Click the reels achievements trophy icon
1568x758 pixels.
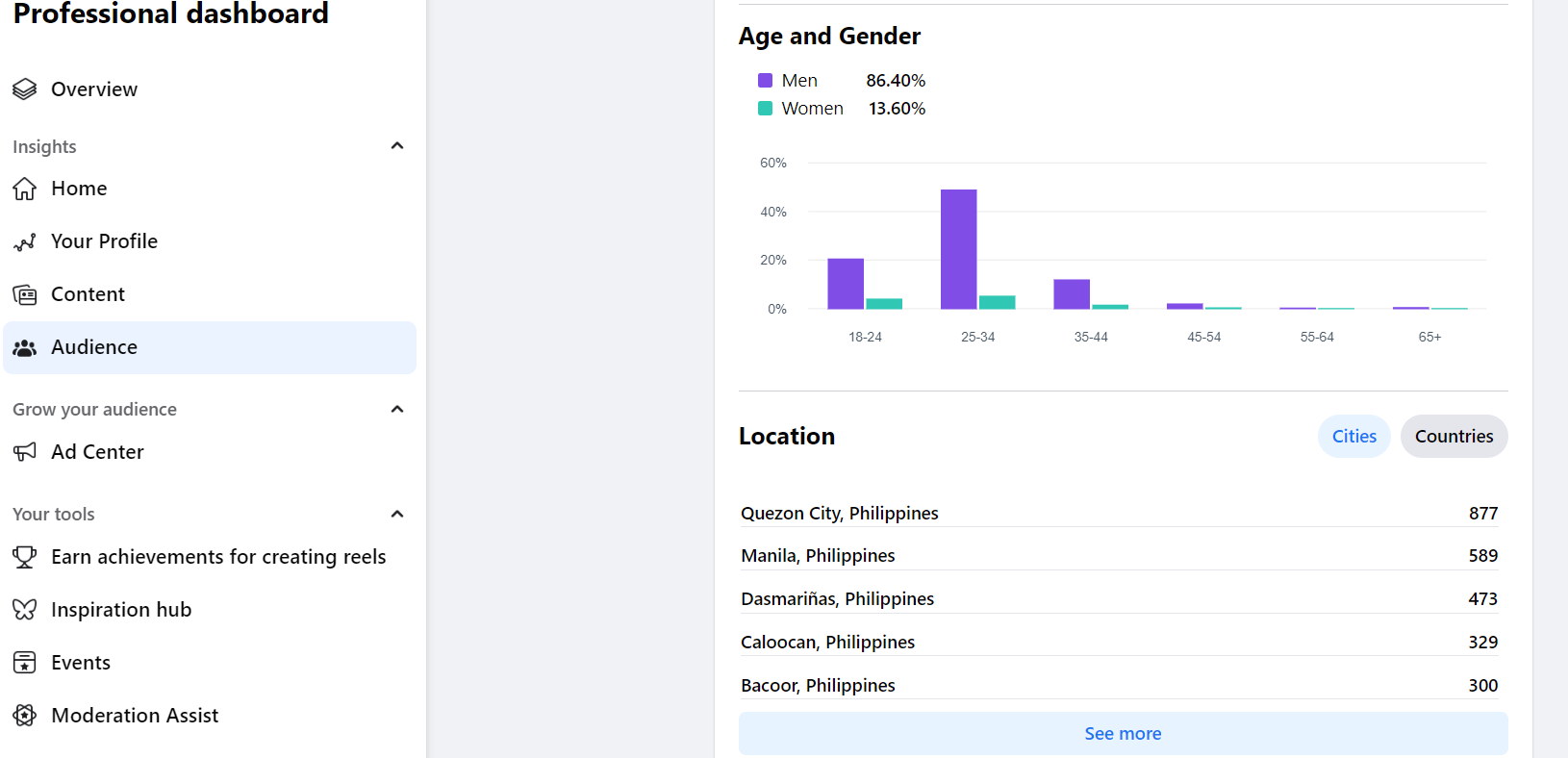tap(25, 557)
